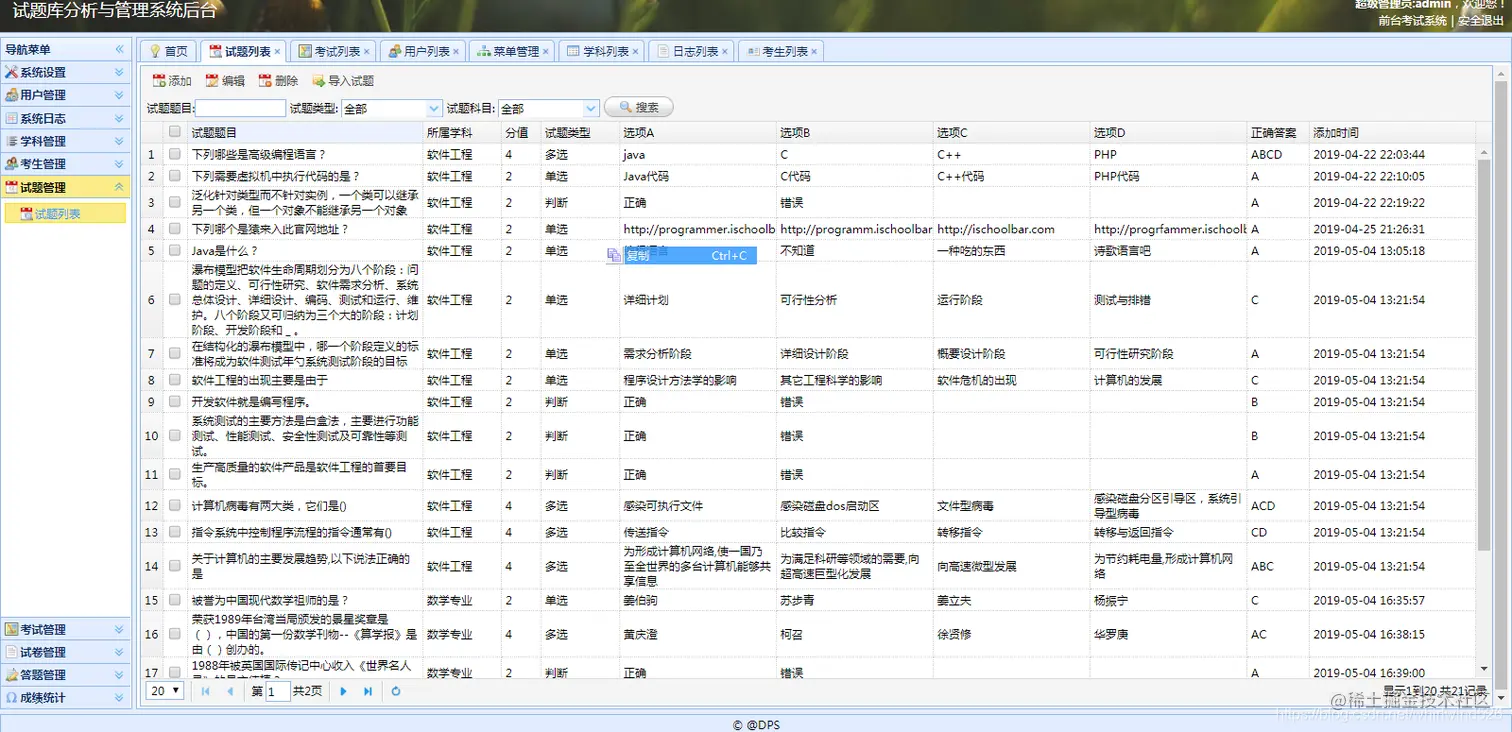The height and width of the screenshot is (732, 1512).
Task: Go to the previous page
Action: [x=230, y=691]
